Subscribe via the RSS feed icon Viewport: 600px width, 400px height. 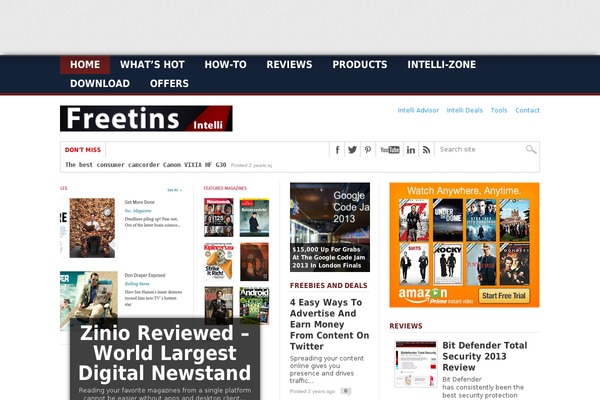tap(426, 150)
